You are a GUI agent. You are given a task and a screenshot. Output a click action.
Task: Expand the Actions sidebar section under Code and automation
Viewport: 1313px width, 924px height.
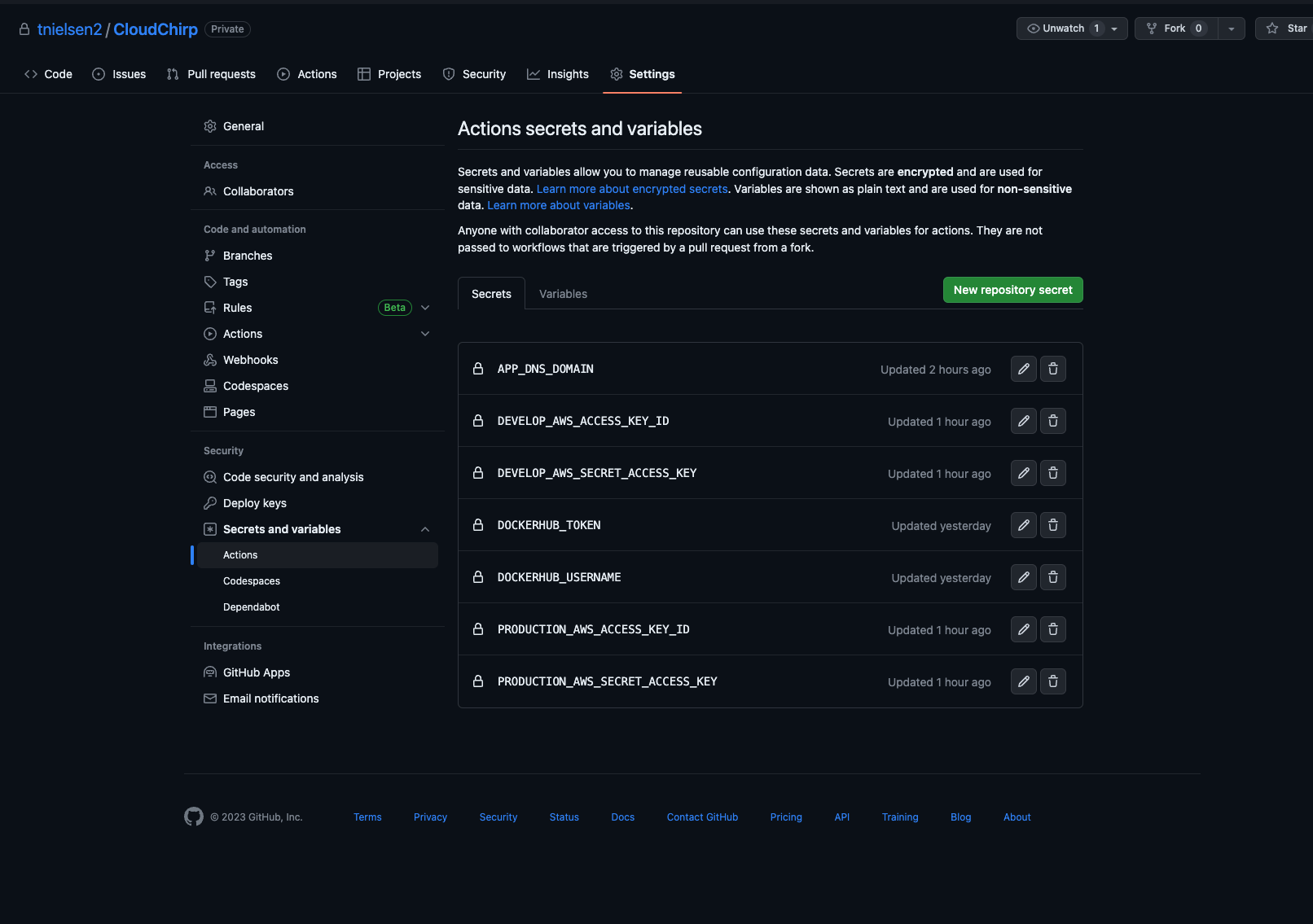tap(425, 334)
